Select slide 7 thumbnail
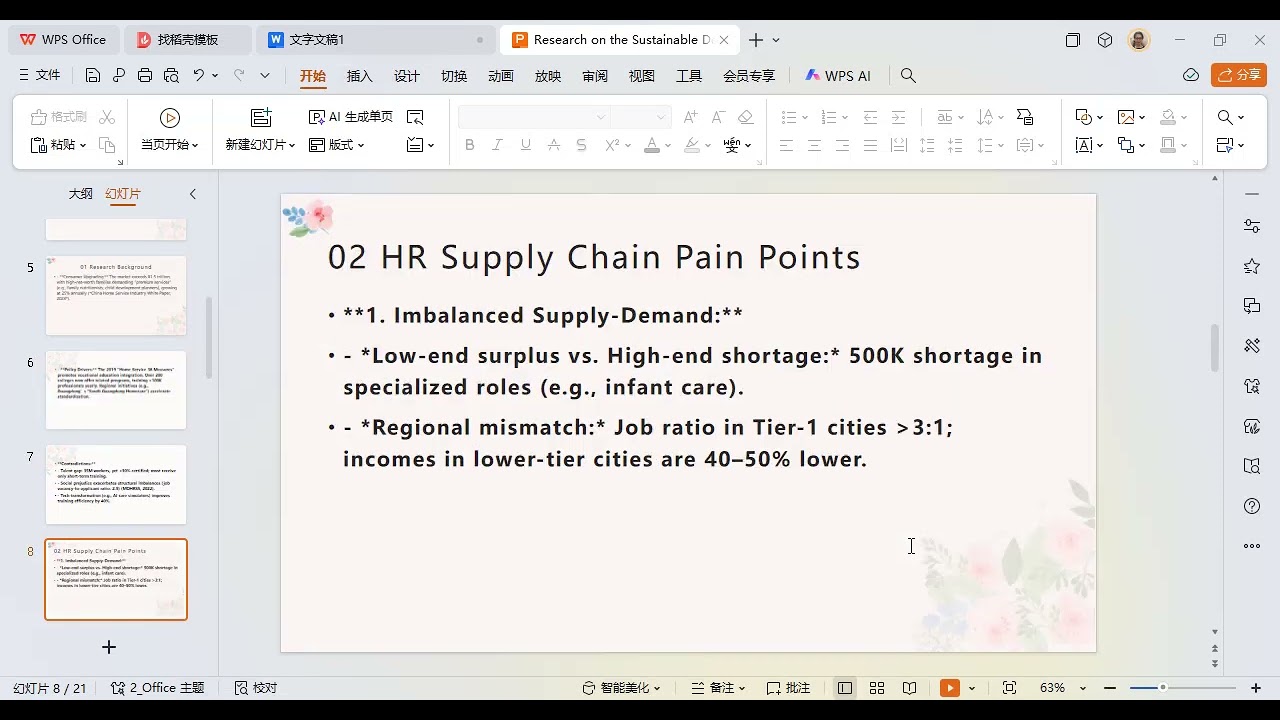1280x720 pixels. [x=116, y=485]
